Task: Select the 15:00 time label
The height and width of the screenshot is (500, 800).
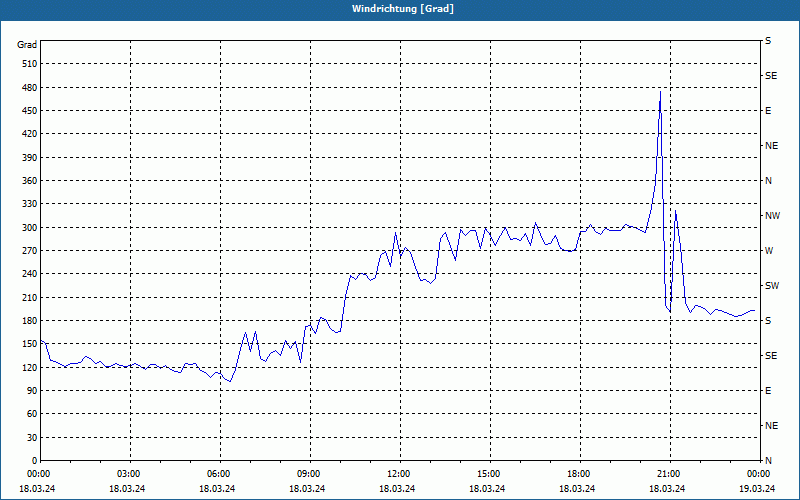Action: 490,474
